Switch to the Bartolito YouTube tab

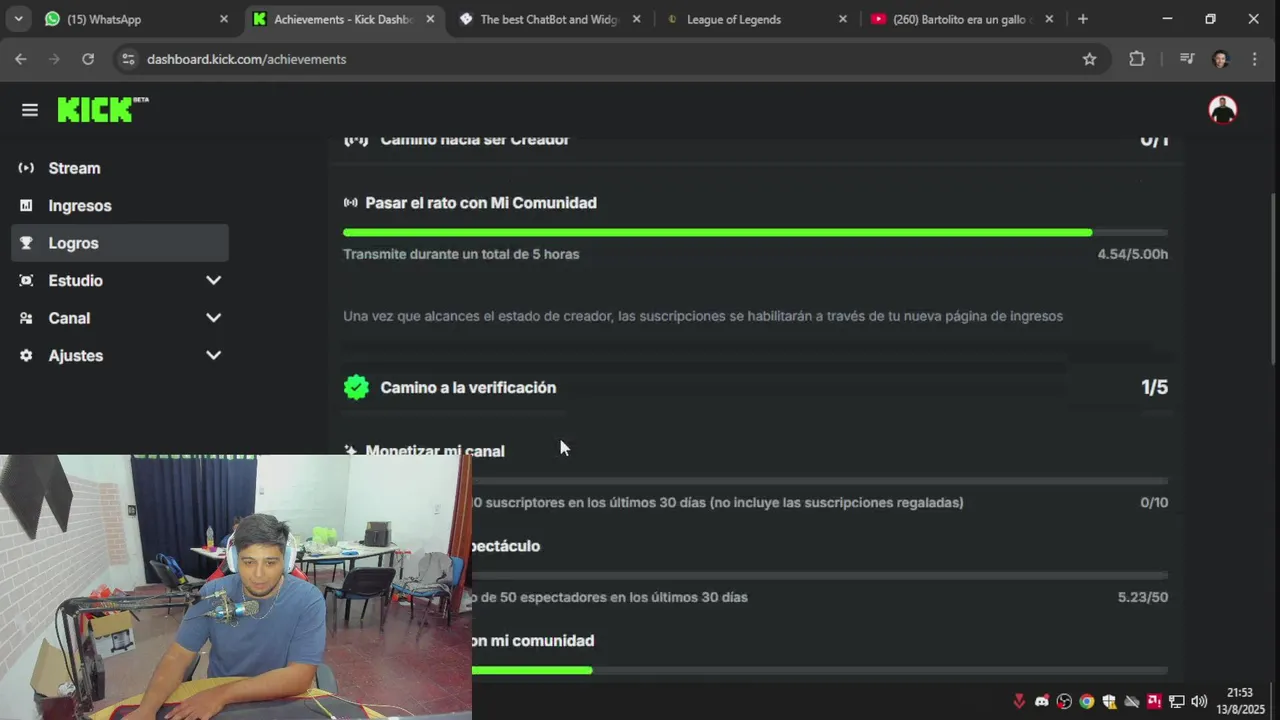coord(961,19)
